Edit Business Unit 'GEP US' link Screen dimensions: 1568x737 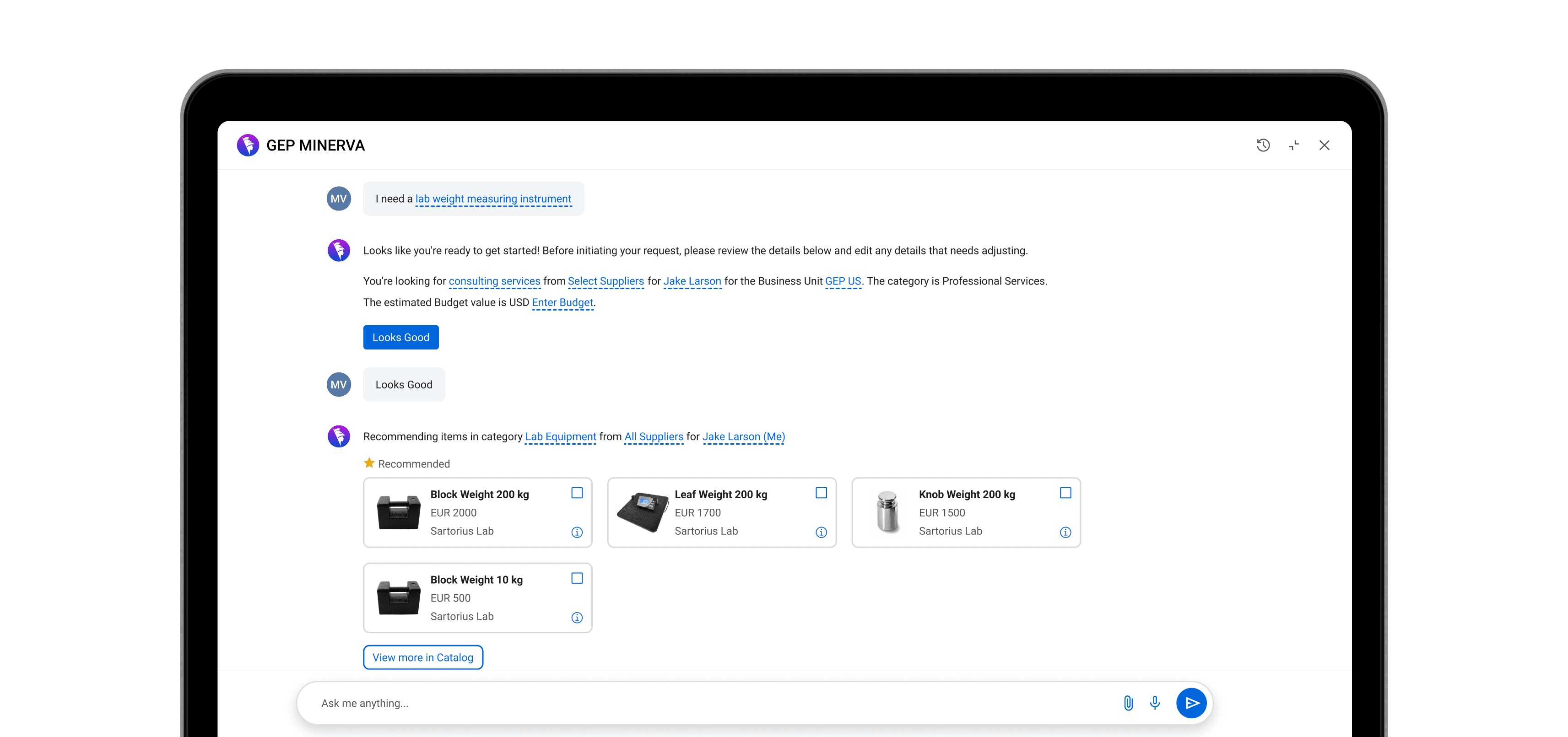pos(843,281)
